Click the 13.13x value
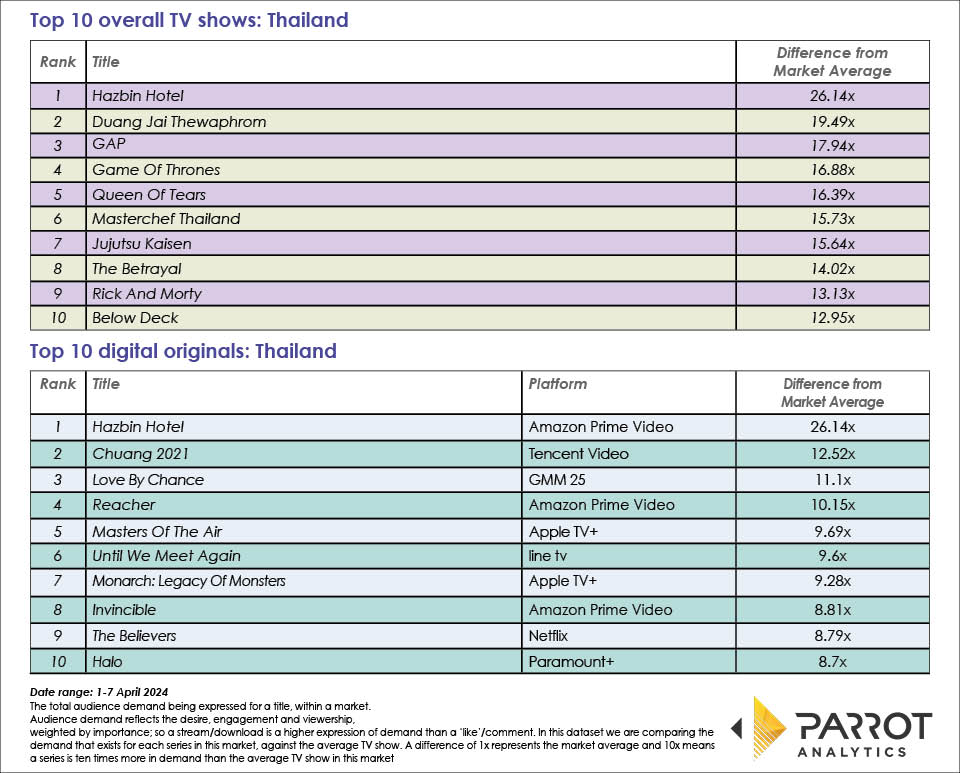The height and width of the screenshot is (773, 960). (833, 294)
